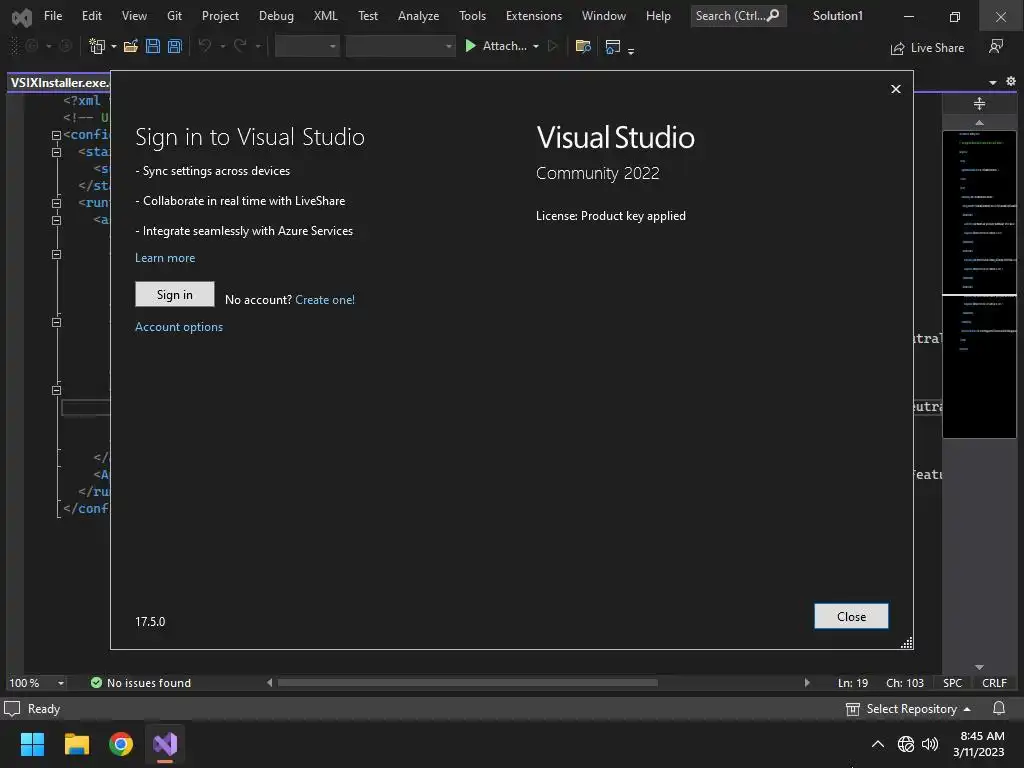Launch Chrome from the taskbar
The image size is (1024, 768).
tap(121, 744)
